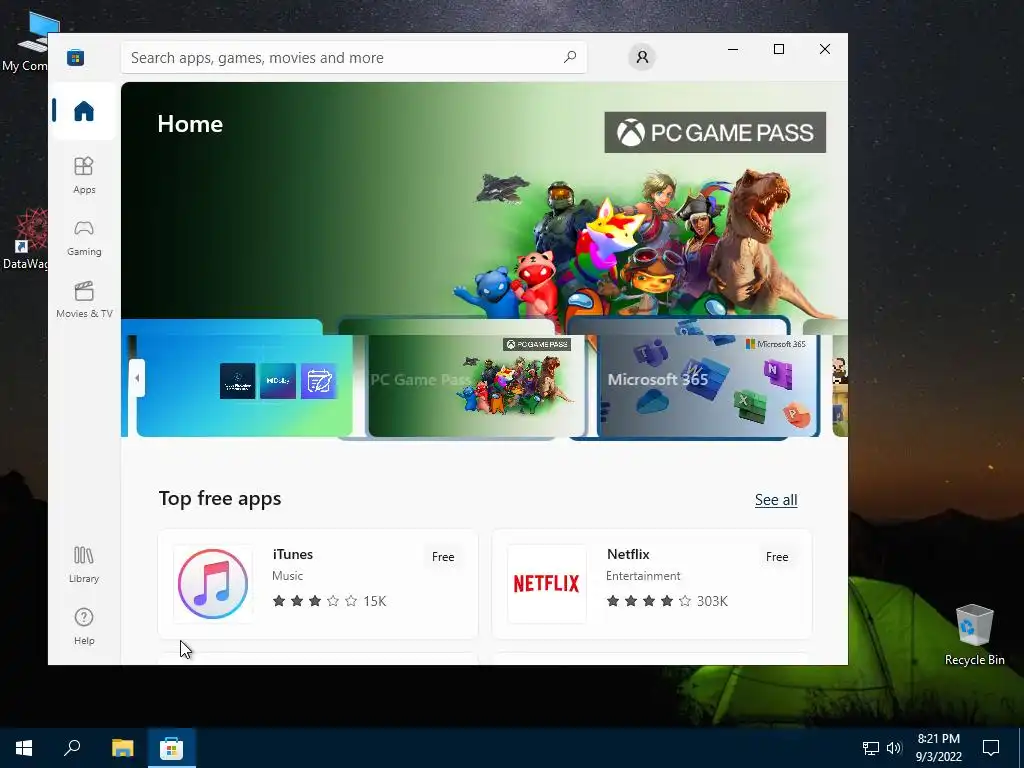Open the iTunes app title

pyautogui.click(x=293, y=554)
